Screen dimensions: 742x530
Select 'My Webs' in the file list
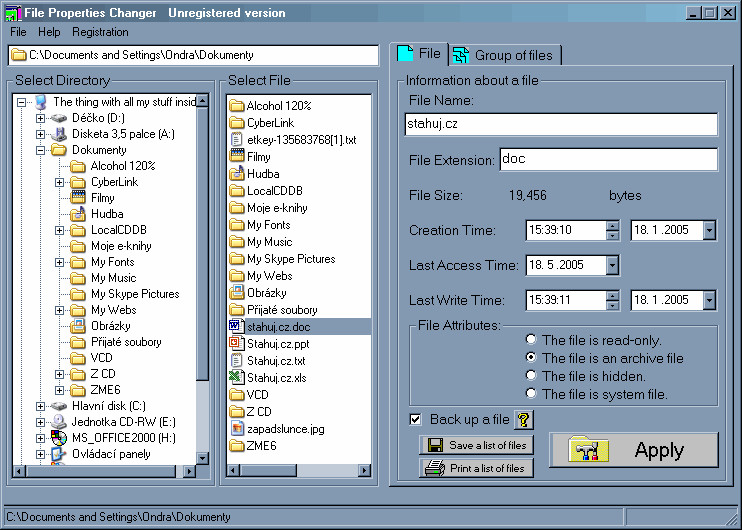(x=270, y=276)
